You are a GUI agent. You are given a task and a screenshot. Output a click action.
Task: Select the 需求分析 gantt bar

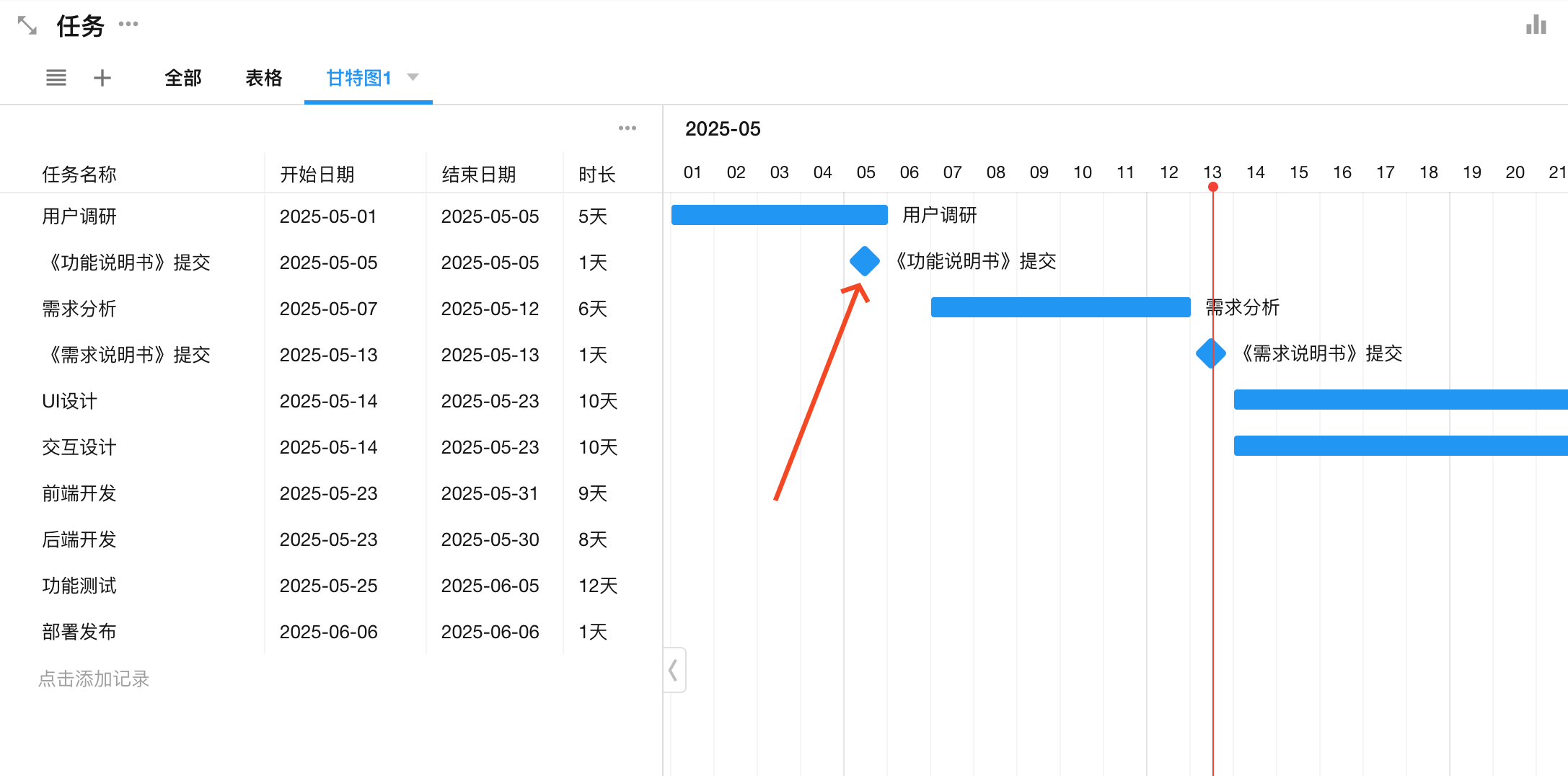pyautogui.click(x=1060, y=307)
